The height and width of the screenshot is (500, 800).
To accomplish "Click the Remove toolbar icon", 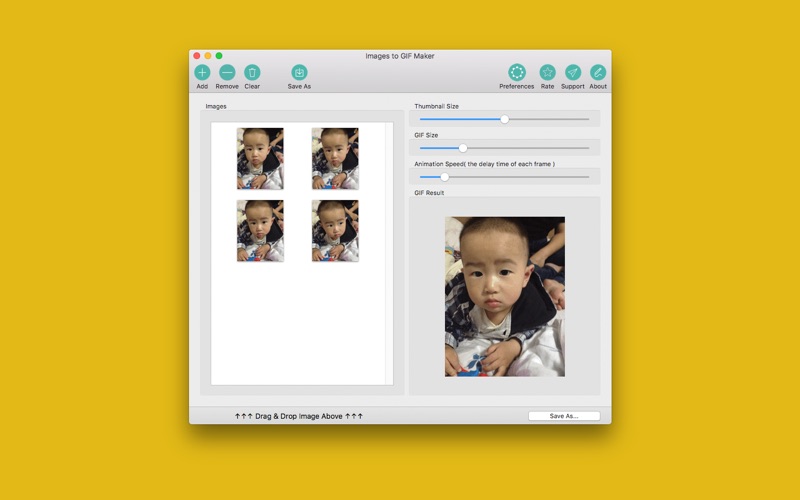I will (227, 72).
